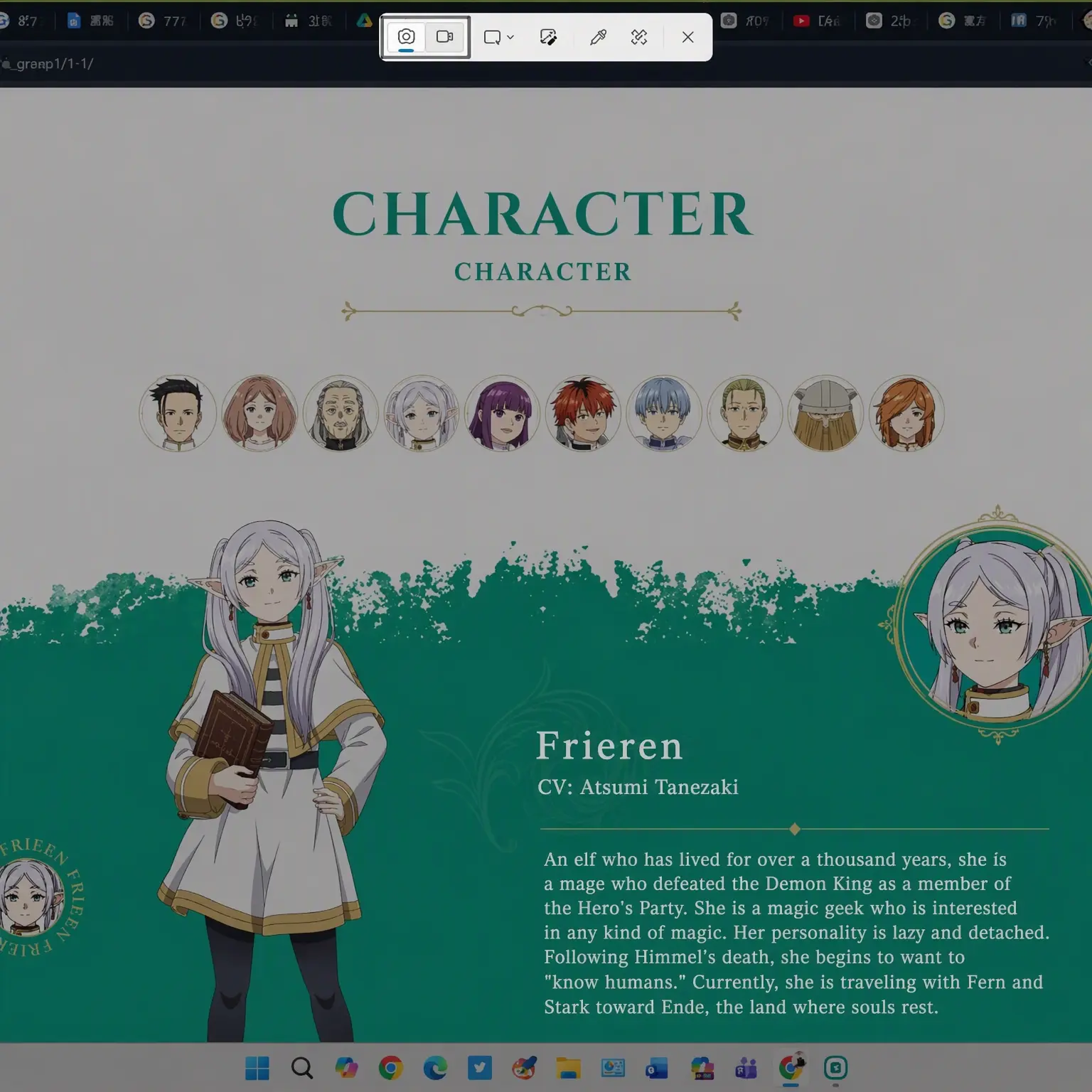Select the pink-brown haired woman portrait
1092x1092 pixels.
click(259, 413)
